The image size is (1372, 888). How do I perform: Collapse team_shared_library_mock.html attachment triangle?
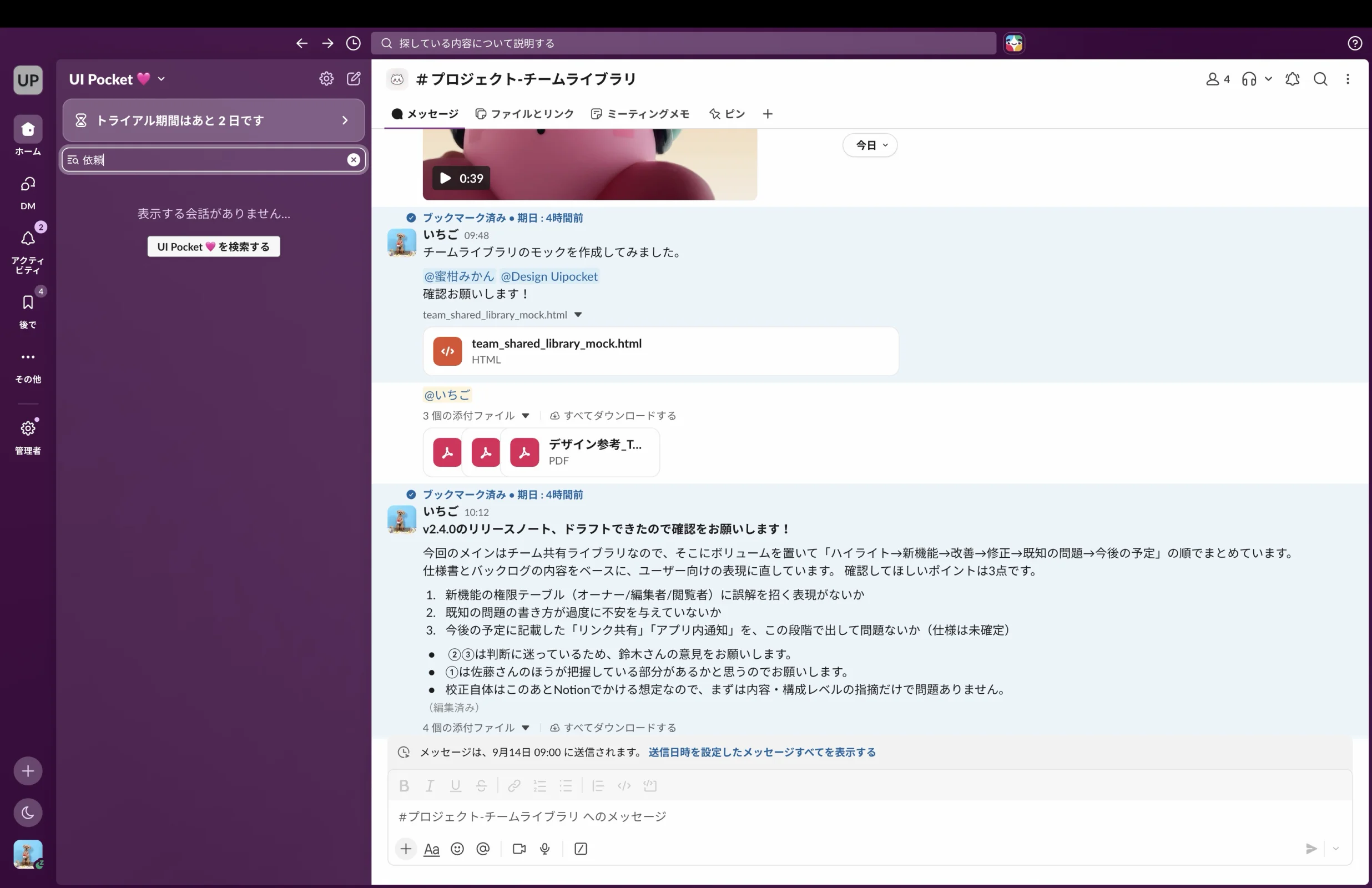[x=578, y=315]
